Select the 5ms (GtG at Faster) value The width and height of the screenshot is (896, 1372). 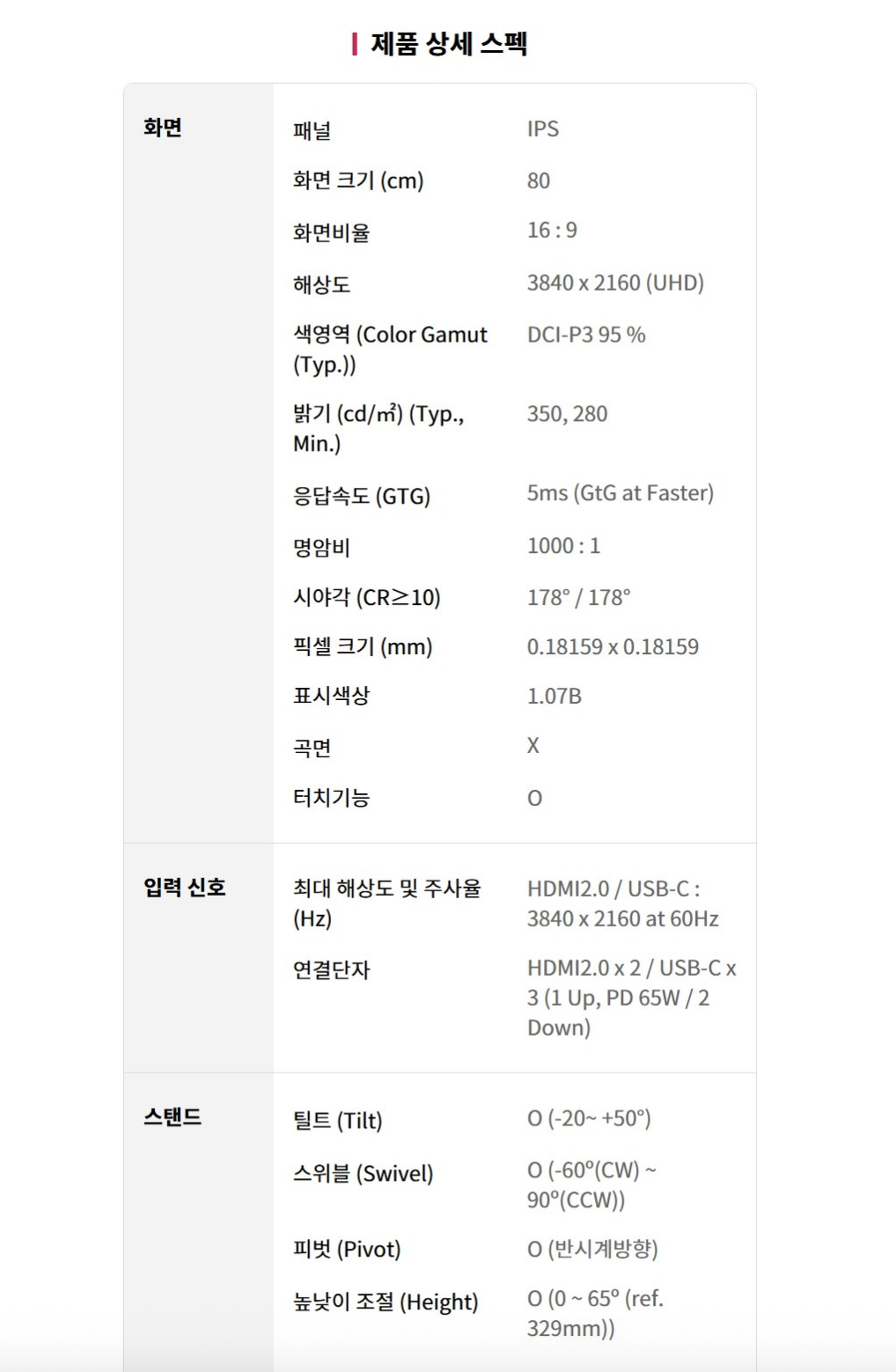tap(620, 493)
